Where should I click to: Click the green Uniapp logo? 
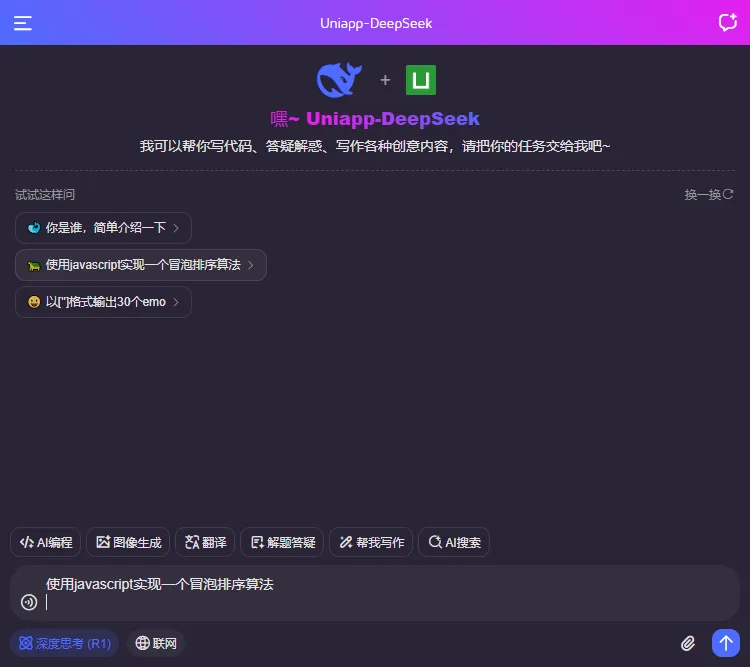pos(421,80)
